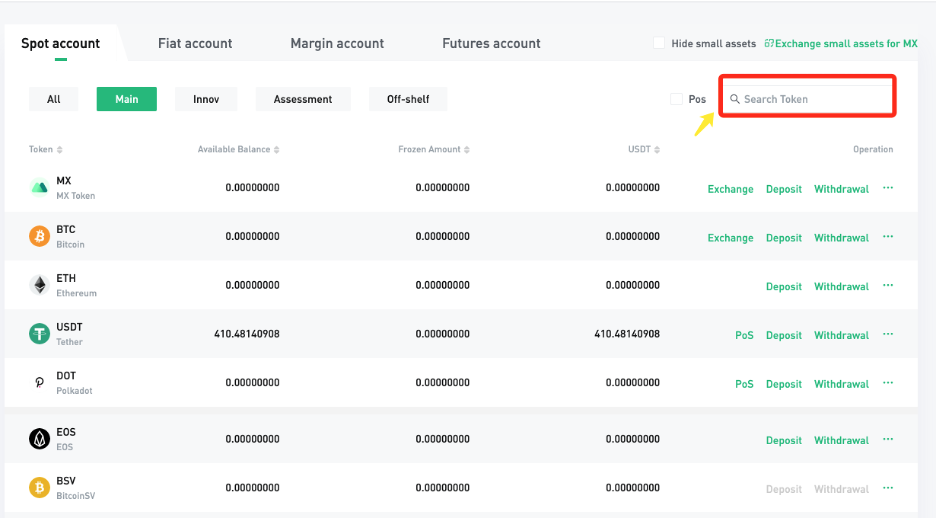Screen dimensions: 936x518
Task: Open more options for the MX row
Action: (888, 188)
